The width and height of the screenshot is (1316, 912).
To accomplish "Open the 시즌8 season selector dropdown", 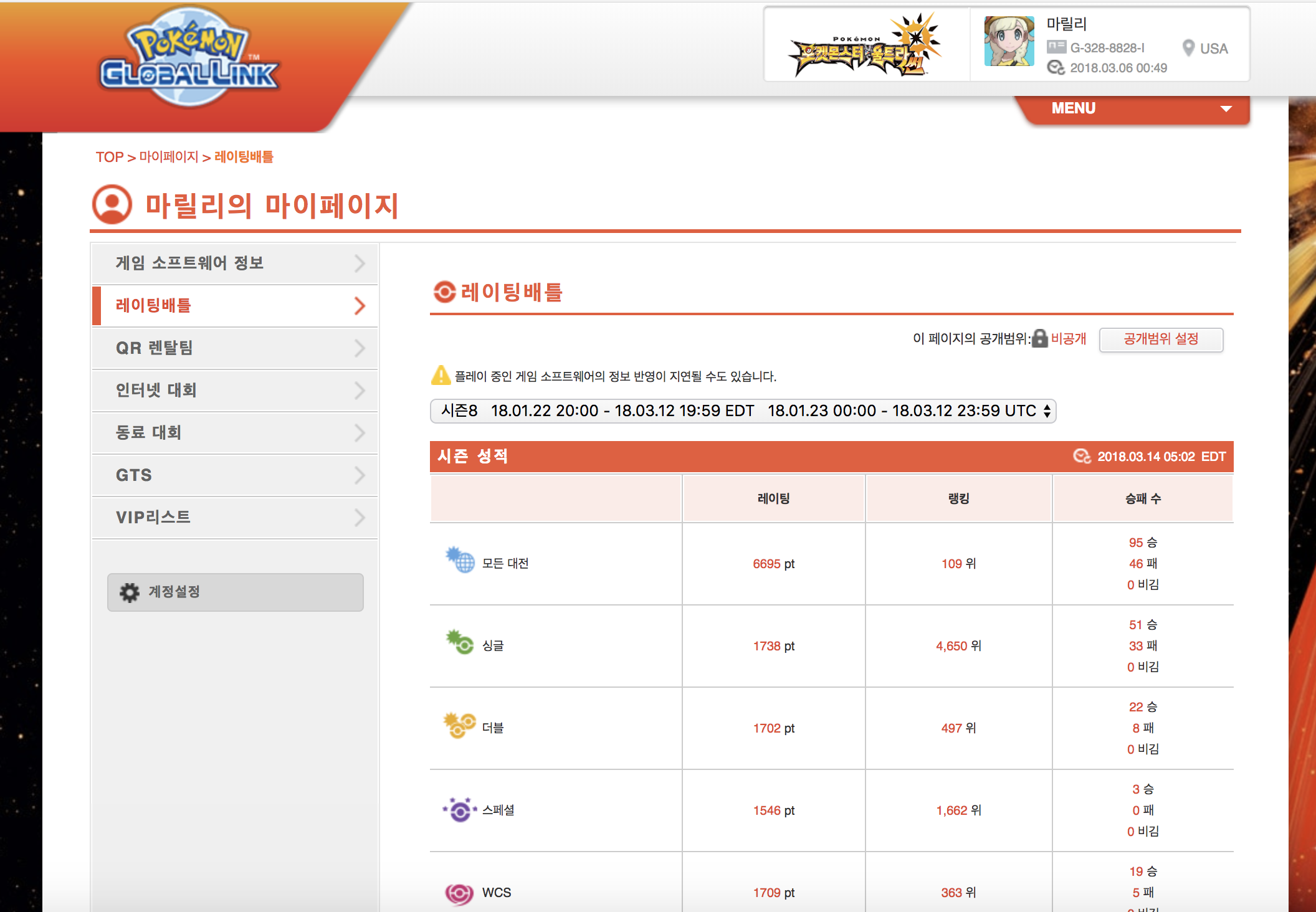I will tap(743, 411).
